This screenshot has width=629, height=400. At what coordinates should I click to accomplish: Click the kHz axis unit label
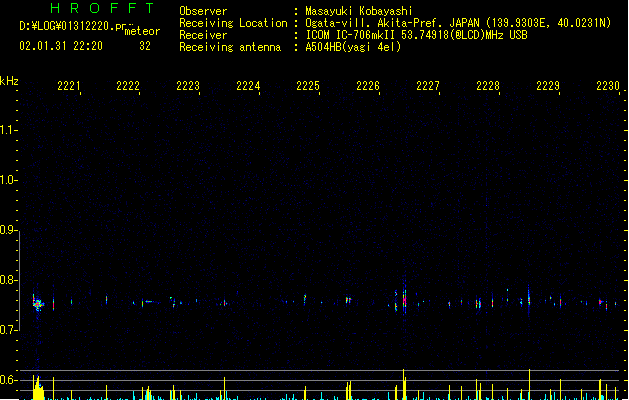point(9,81)
